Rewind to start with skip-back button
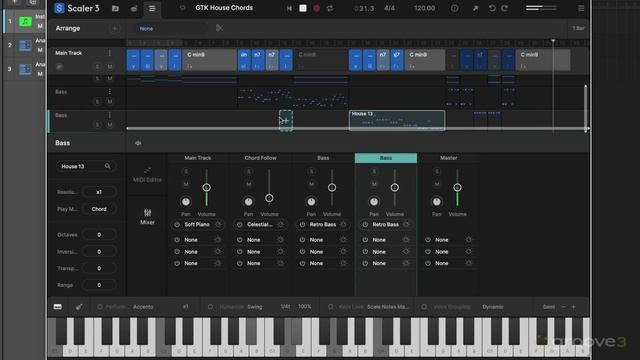The height and width of the screenshot is (360, 640). (x=289, y=8)
